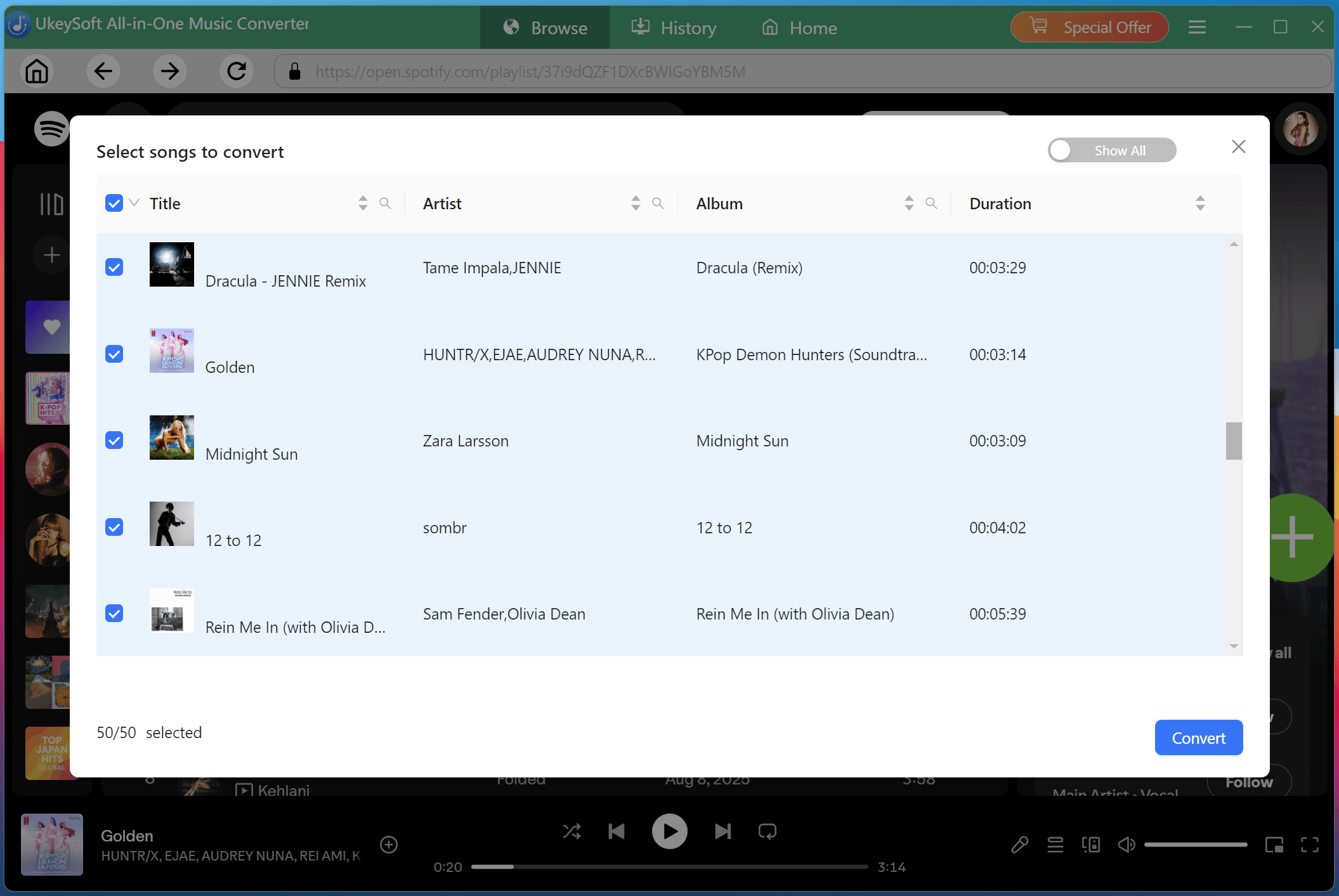Screen dimensions: 1339x896
Task: Click the Convert button
Action: point(1198,737)
